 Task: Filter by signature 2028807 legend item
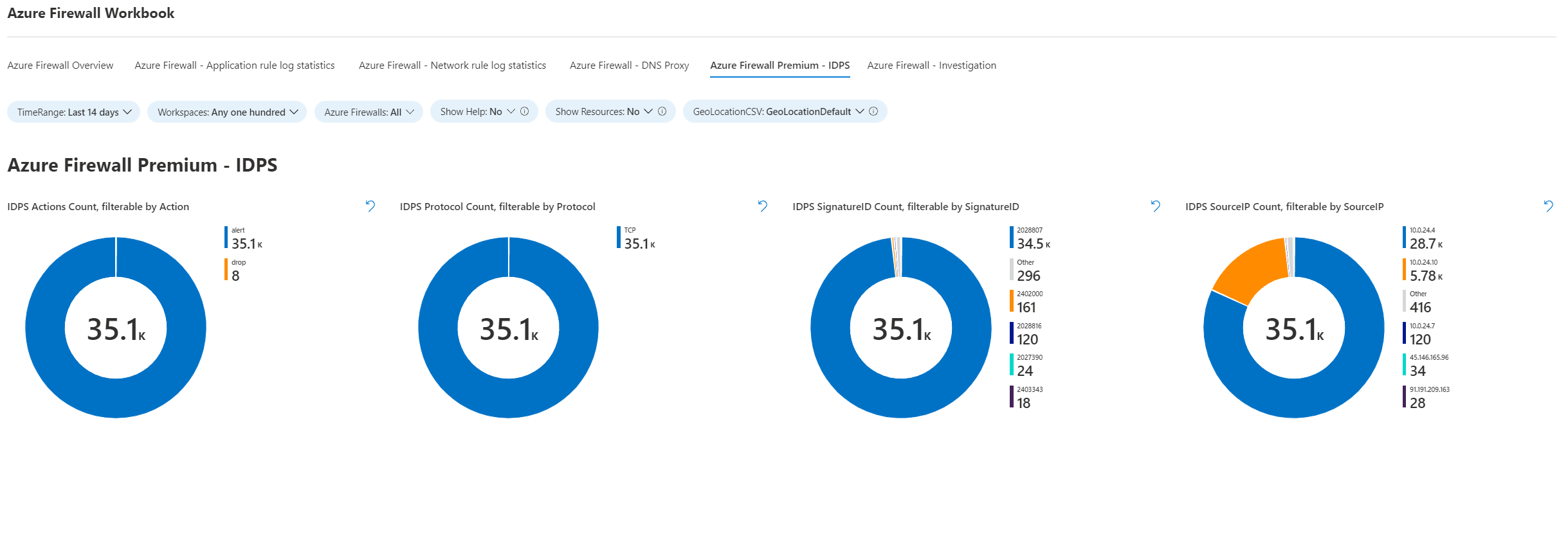1030,238
